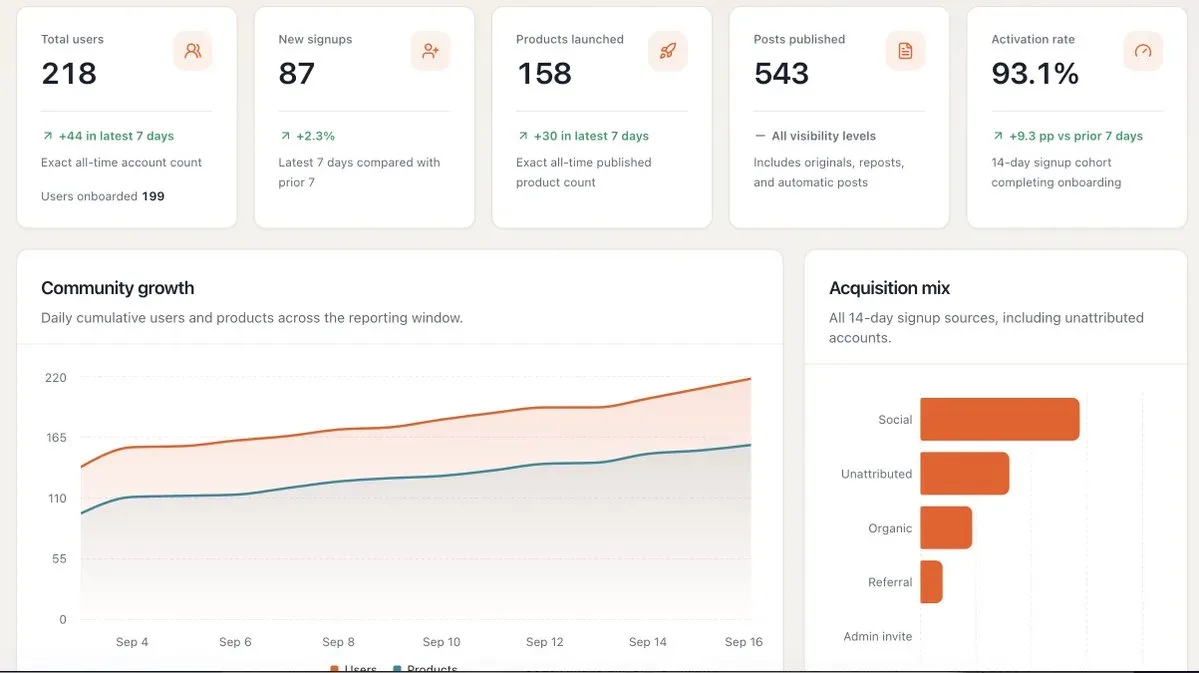Click the Total users value 218
Screen dimensions: 1199x673
tap(69, 73)
